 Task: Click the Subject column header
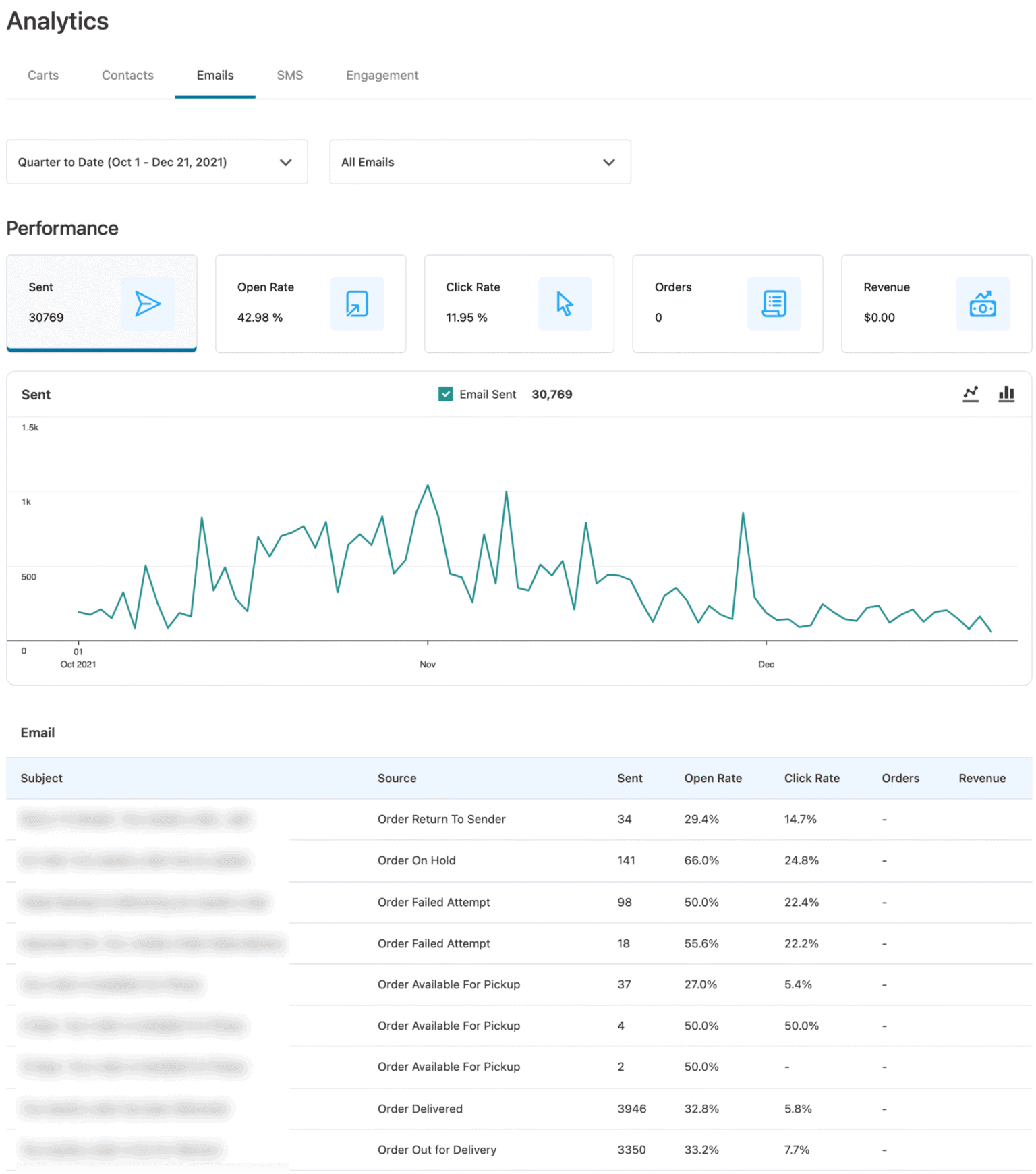click(42, 778)
